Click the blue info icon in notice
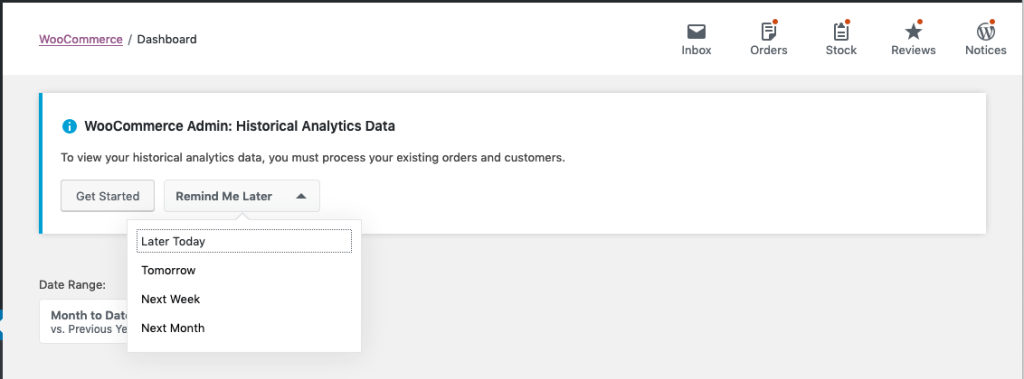 coord(69,126)
